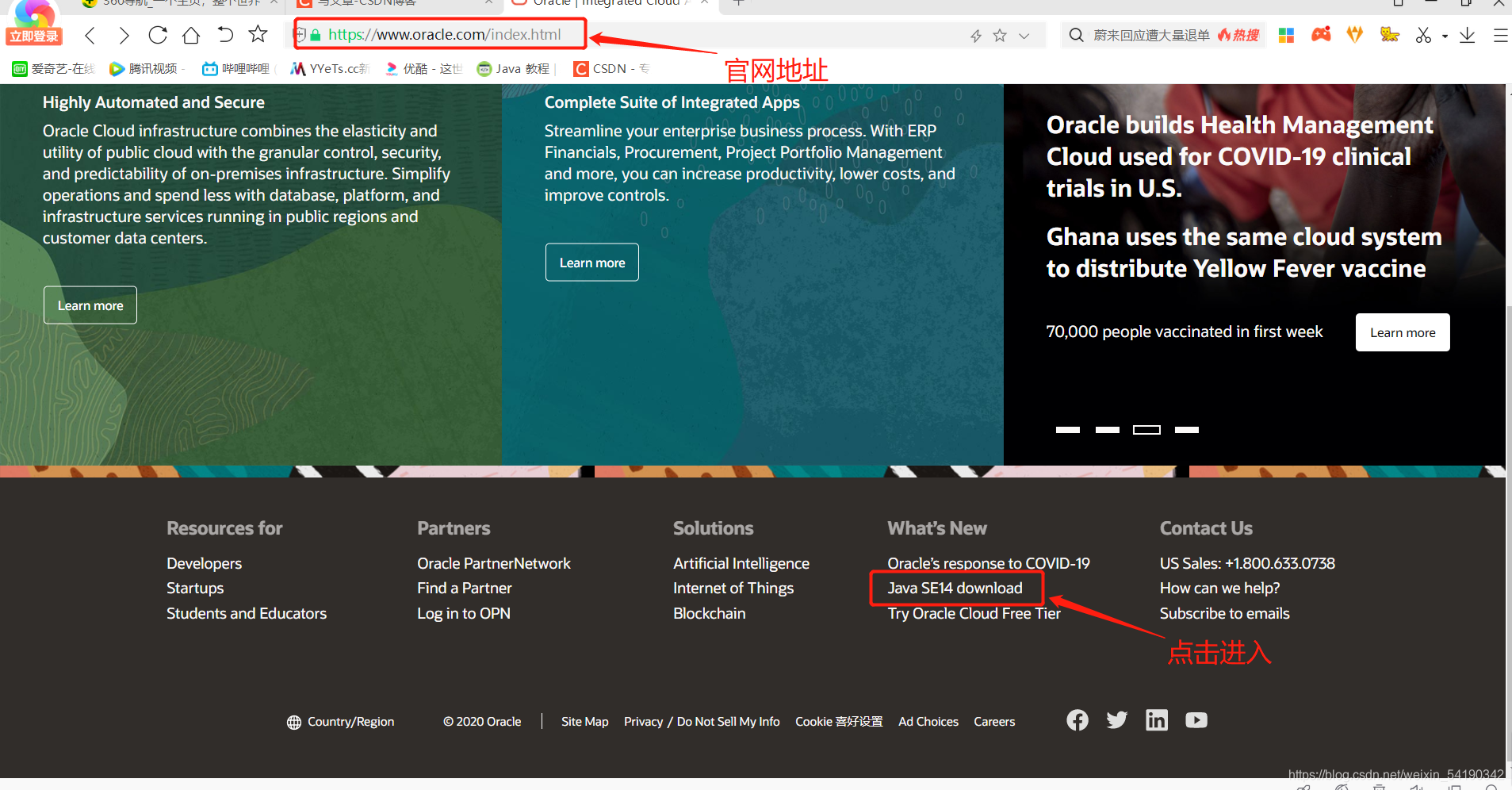
Task: Click Learn more under Highly Automated and Secure
Action: point(90,305)
